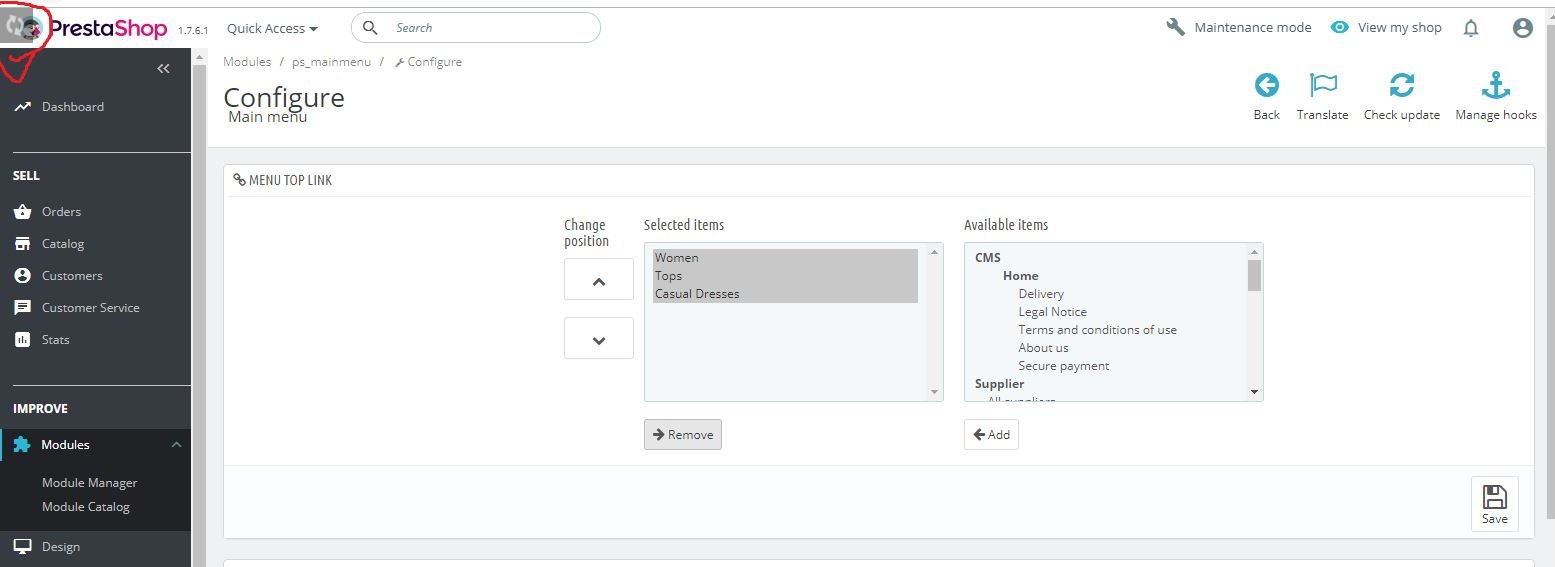Click the Save floppy disk button

coord(1495,504)
